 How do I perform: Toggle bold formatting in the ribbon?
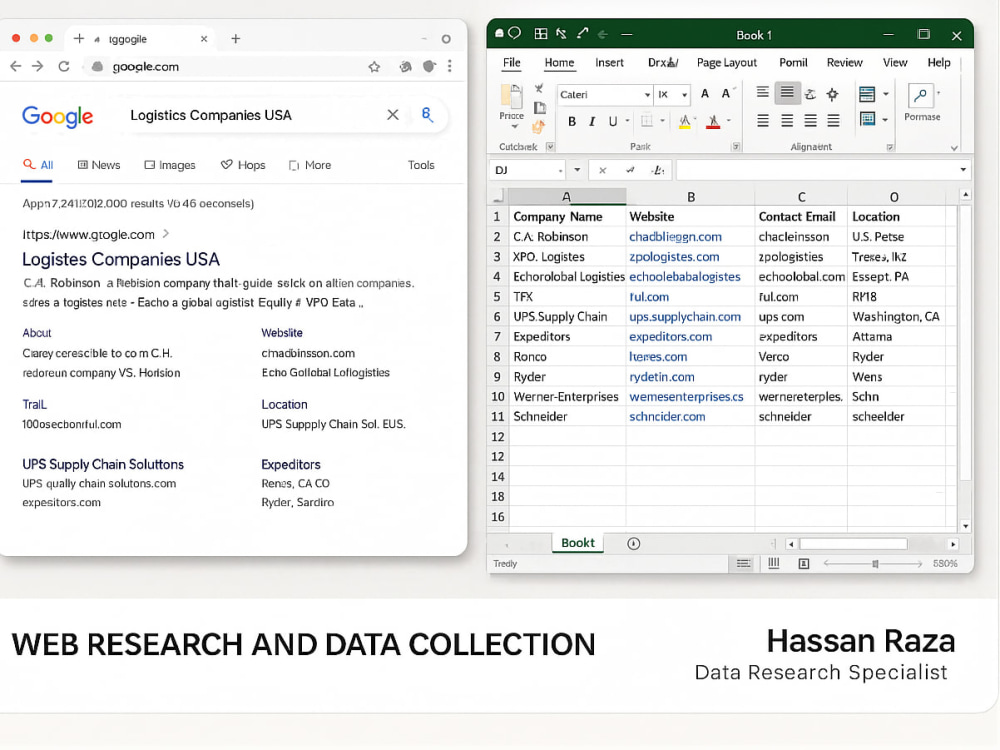point(572,121)
